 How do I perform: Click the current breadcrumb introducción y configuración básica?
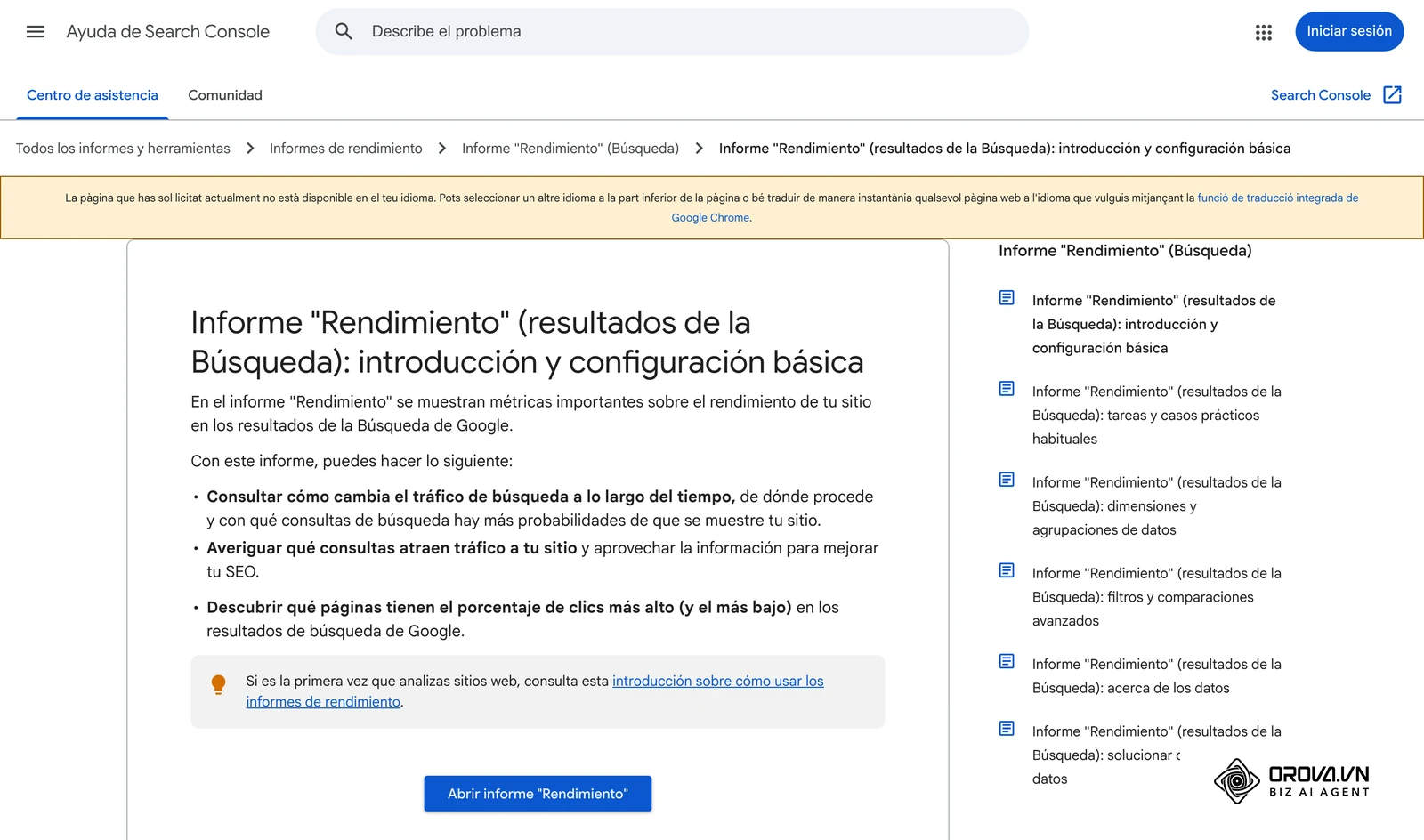coord(1005,149)
